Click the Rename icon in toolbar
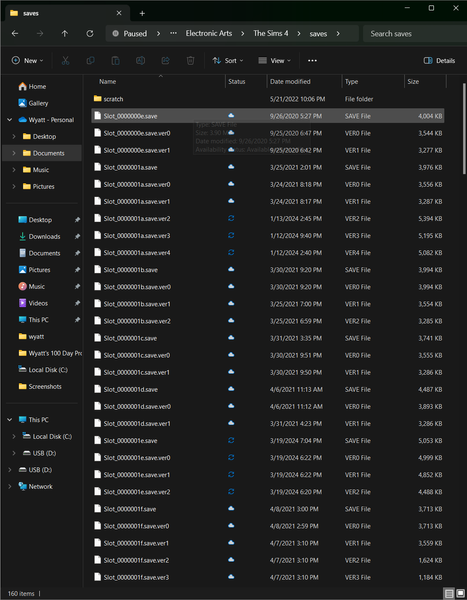Viewport: 467px width, 600px height. point(140,60)
